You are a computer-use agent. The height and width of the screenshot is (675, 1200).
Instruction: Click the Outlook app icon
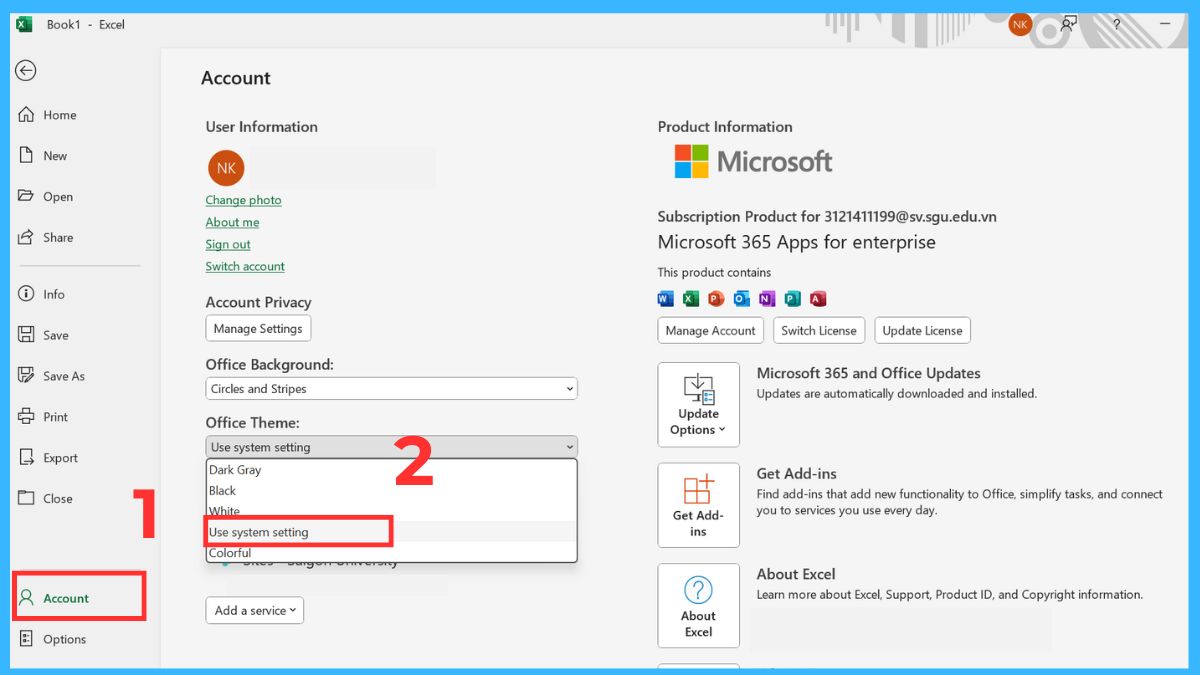click(742, 298)
